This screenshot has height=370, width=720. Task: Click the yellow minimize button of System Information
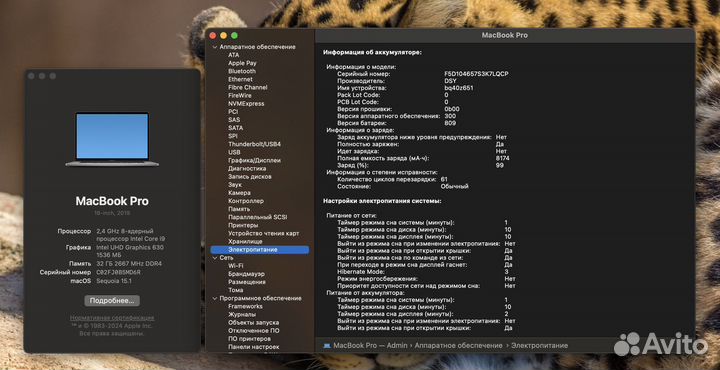pyautogui.click(x=224, y=35)
